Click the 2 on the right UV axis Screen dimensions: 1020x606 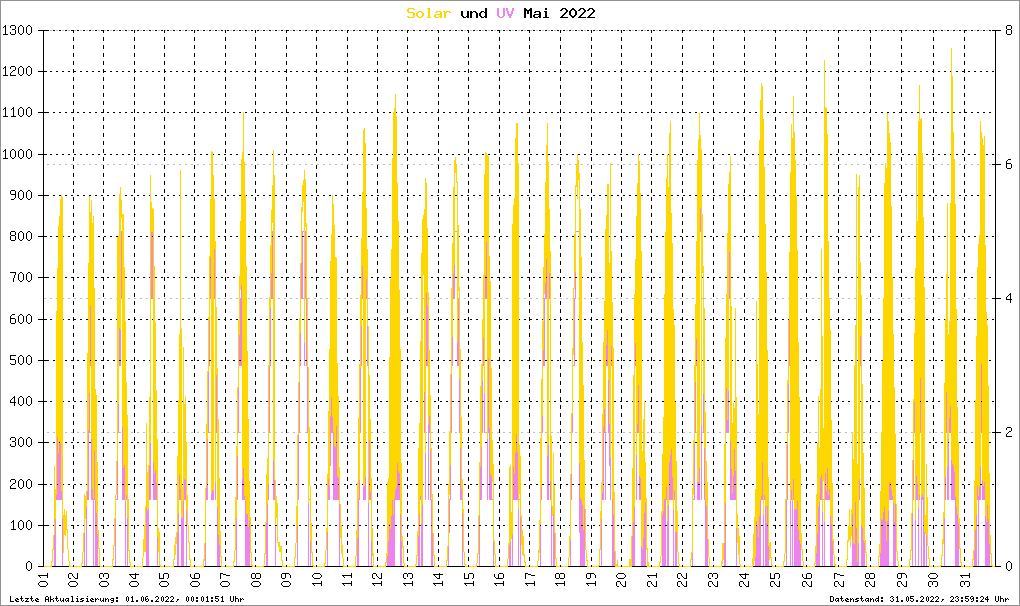1008,432
